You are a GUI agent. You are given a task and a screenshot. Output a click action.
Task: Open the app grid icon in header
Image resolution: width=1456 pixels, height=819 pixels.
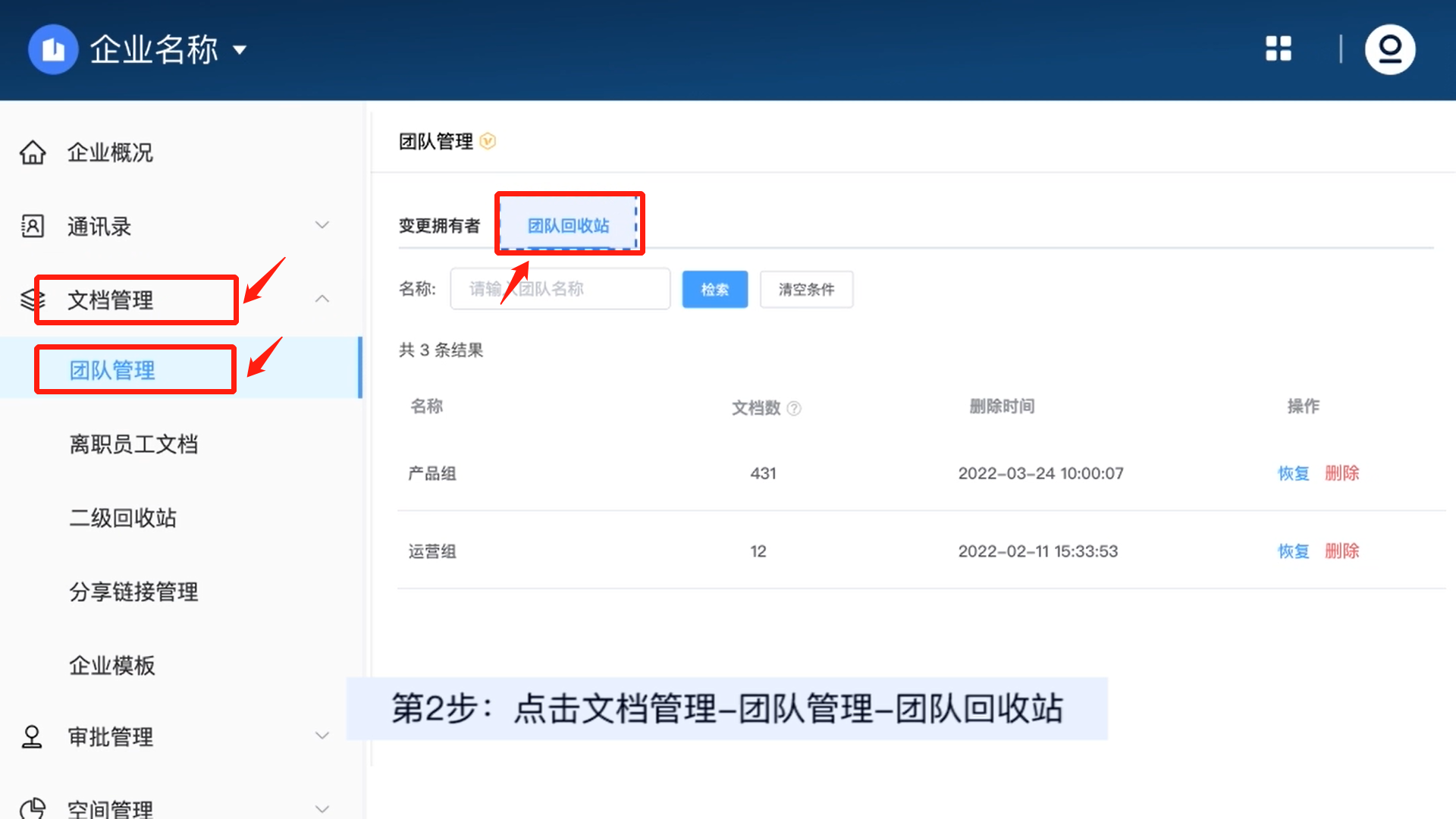[1279, 49]
